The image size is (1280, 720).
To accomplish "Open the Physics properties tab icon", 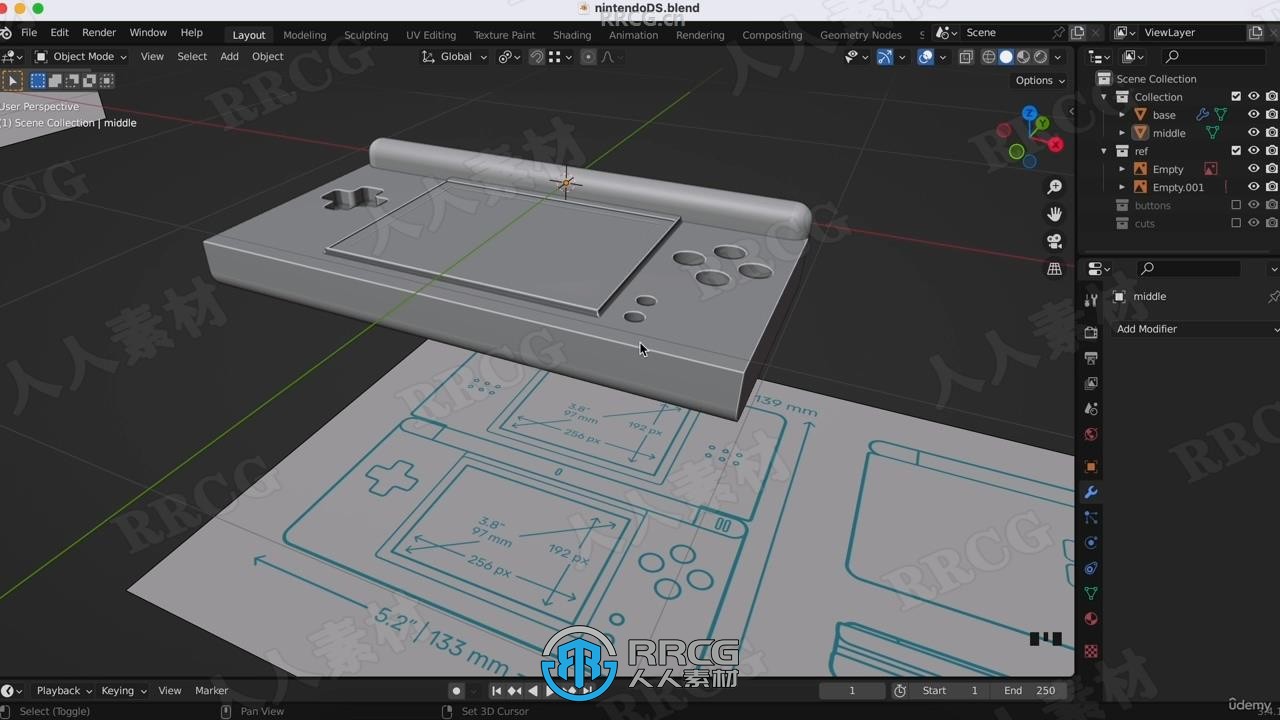I will point(1091,543).
